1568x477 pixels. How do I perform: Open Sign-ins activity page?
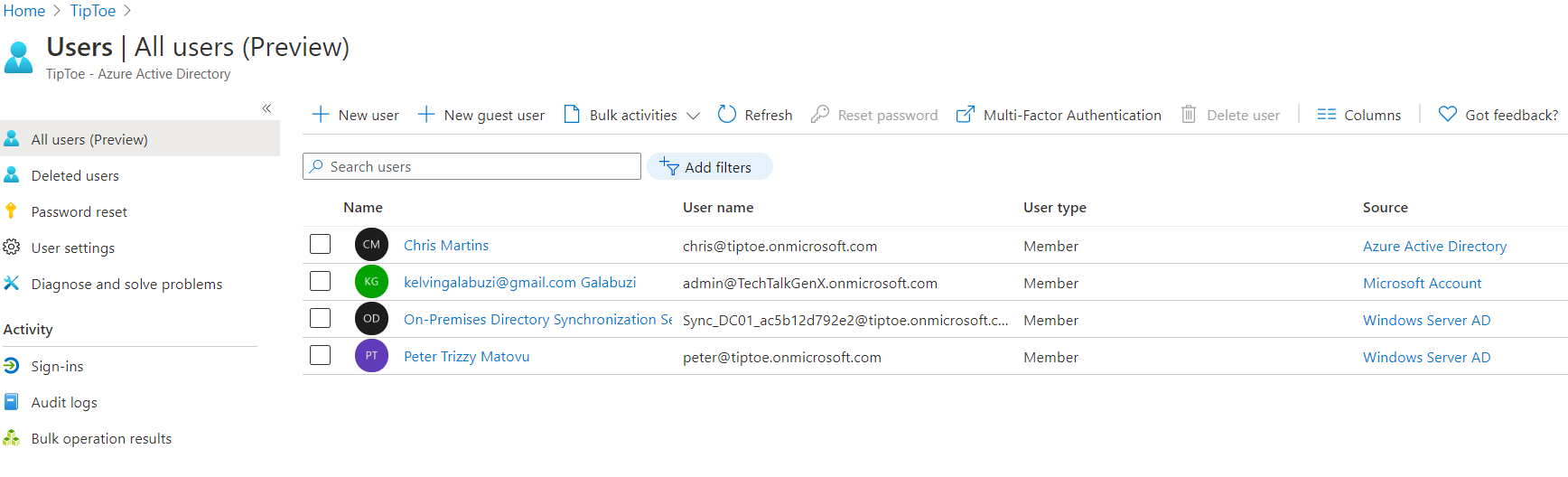point(57,366)
